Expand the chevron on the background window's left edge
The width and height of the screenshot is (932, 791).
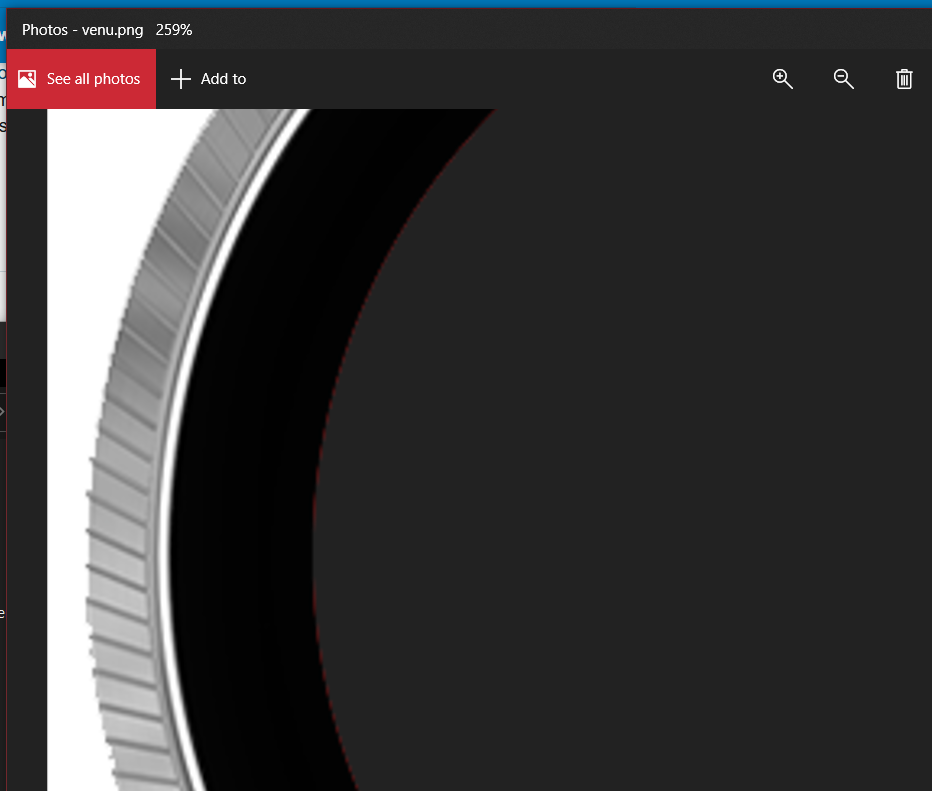pyautogui.click(x=2, y=411)
